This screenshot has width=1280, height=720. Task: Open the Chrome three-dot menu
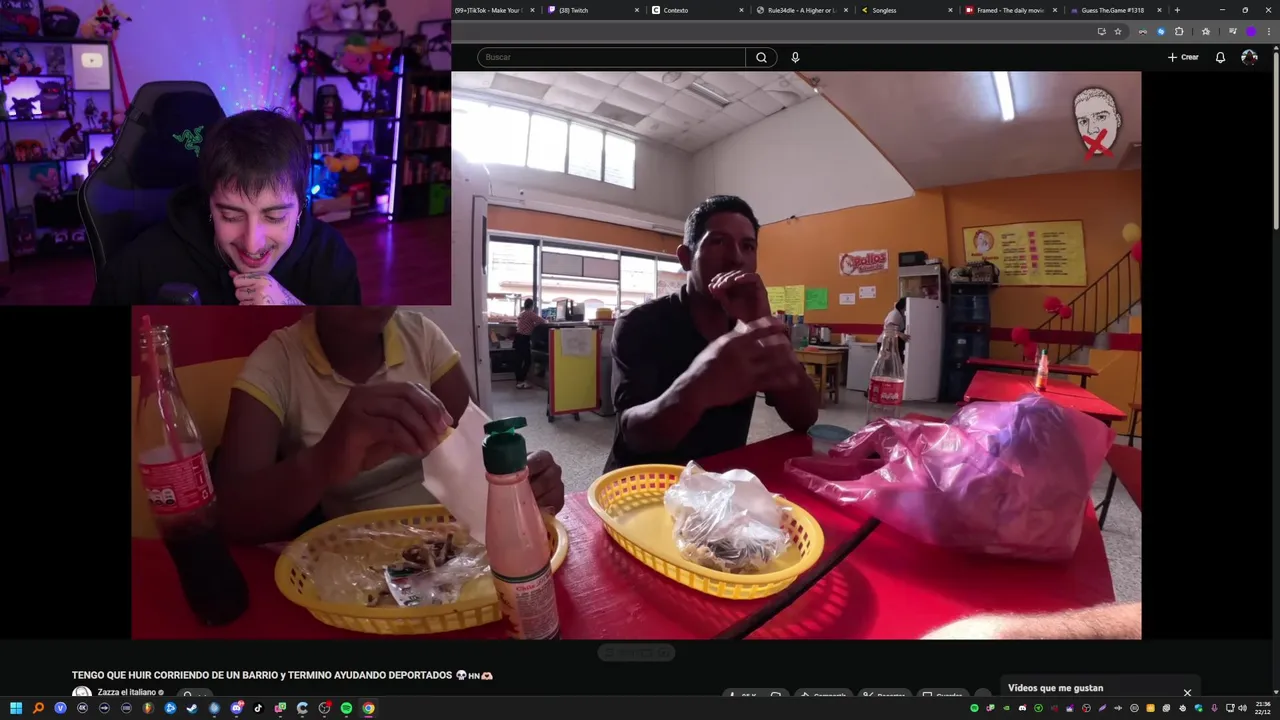tap(1268, 31)
